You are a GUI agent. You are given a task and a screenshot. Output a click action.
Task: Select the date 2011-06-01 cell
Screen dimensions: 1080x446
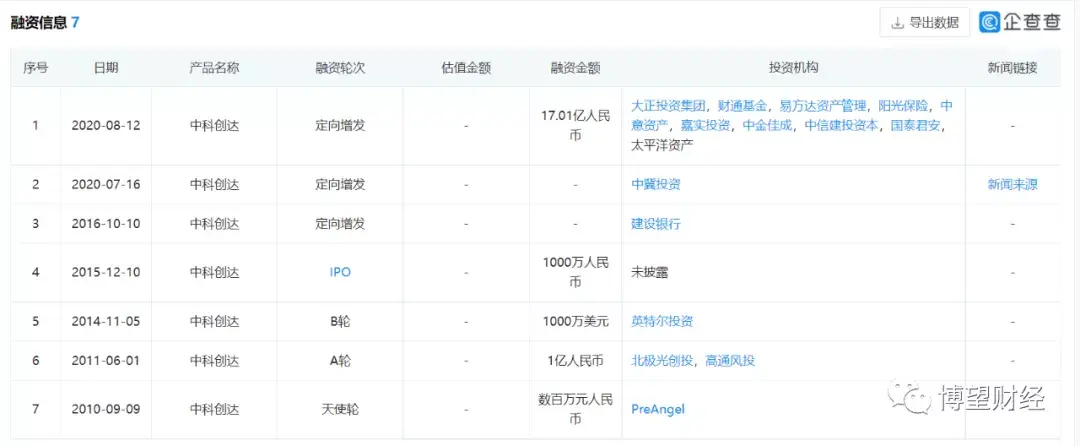106,361
